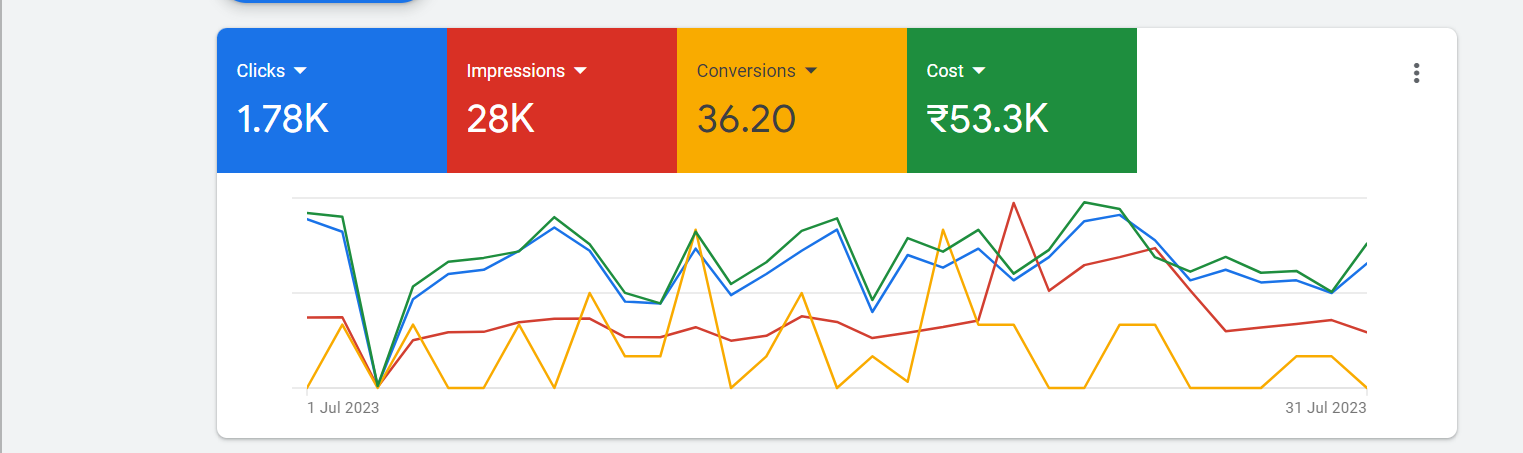Click the Clicks label text
The width and height of the screenshot is (1523, 453).
(x=261, y=71)
